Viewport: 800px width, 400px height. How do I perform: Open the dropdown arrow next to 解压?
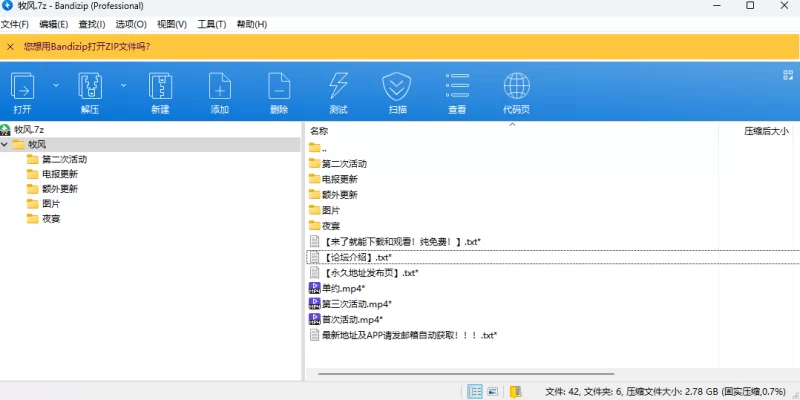(123, 85)
